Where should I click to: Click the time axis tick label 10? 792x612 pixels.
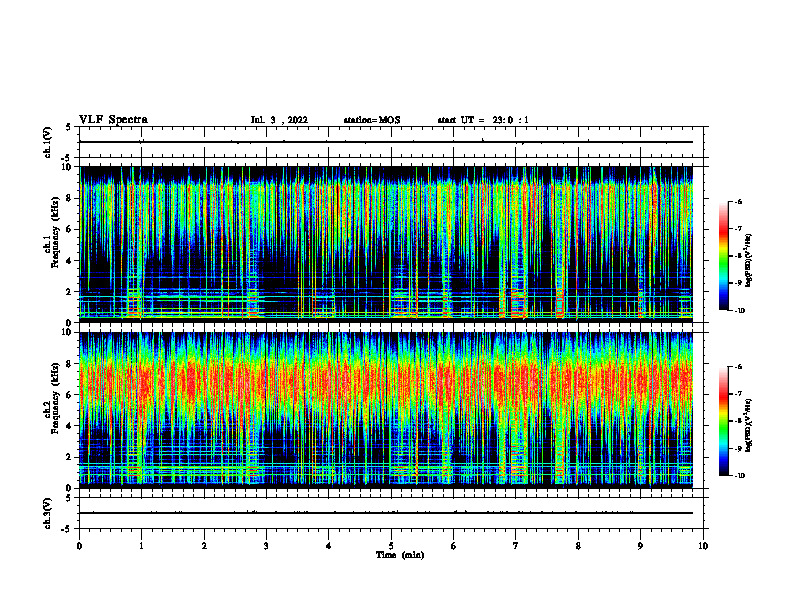click(x=703, y=546)
